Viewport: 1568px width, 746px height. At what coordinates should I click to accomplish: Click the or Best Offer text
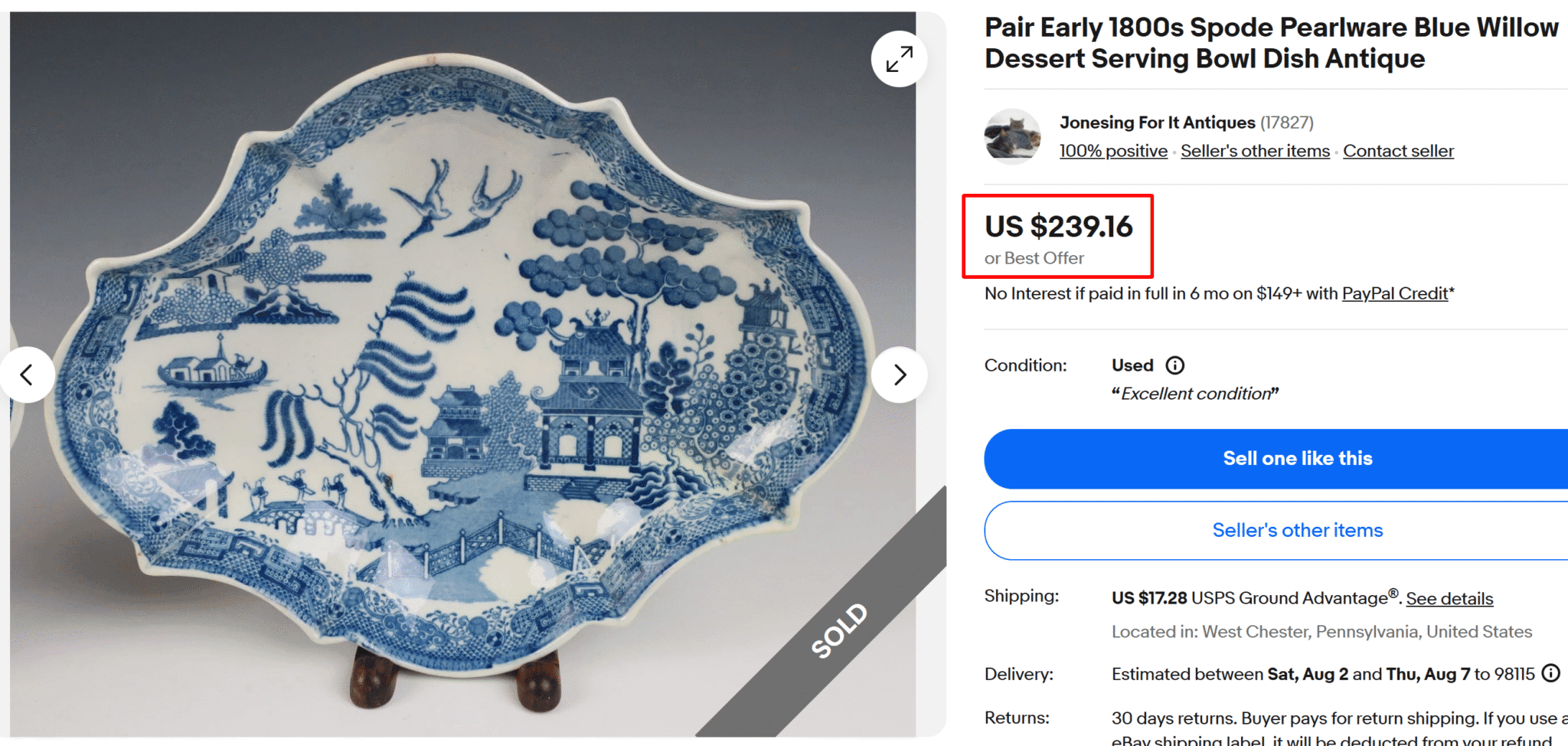click(1034, 258)
